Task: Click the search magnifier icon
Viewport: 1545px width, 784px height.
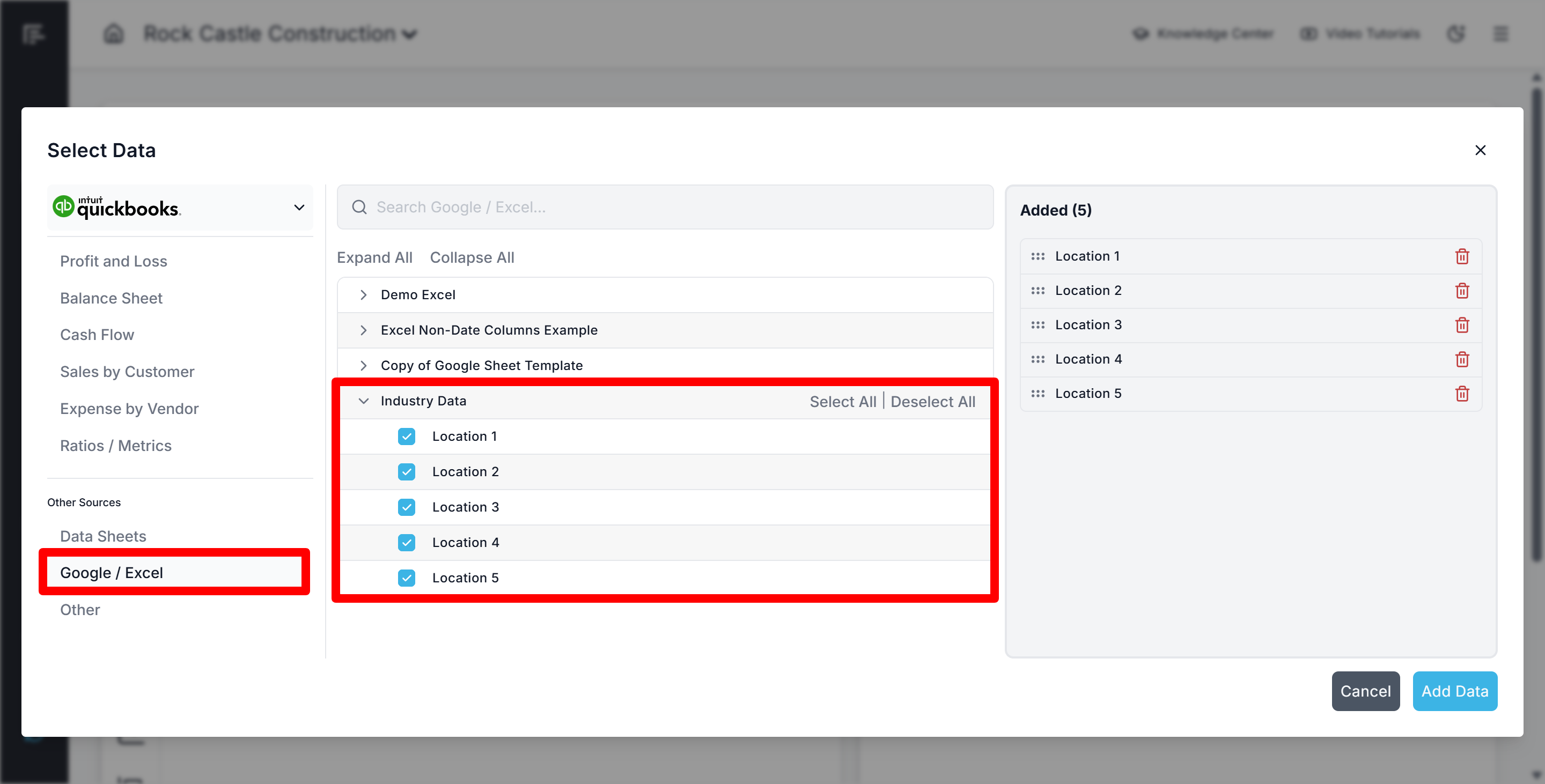Action: point(359,207)
